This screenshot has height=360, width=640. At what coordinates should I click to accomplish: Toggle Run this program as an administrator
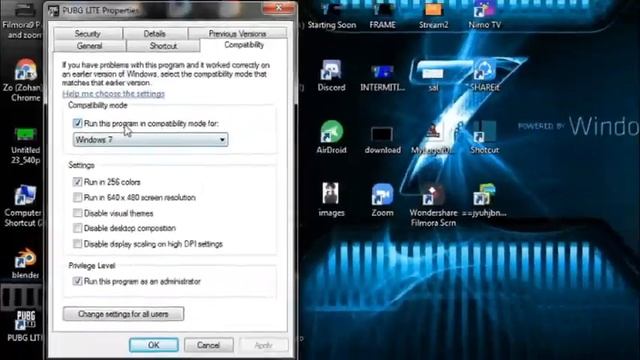pos(78,281)
